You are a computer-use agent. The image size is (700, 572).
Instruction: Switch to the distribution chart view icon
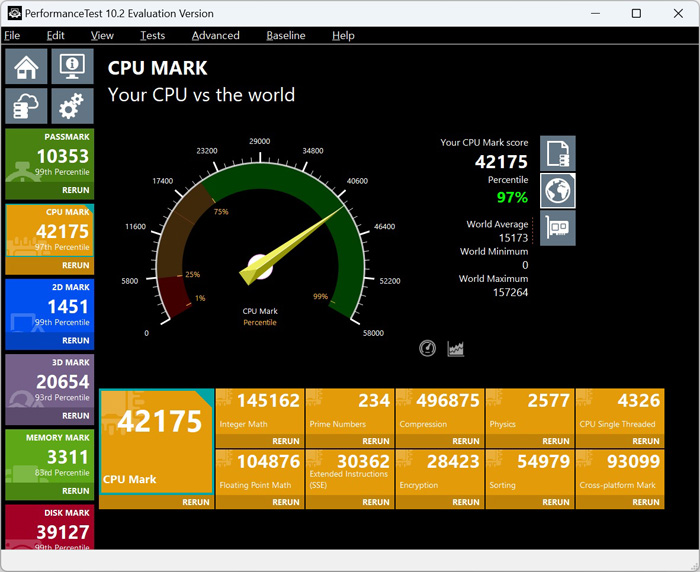(455, 348)
